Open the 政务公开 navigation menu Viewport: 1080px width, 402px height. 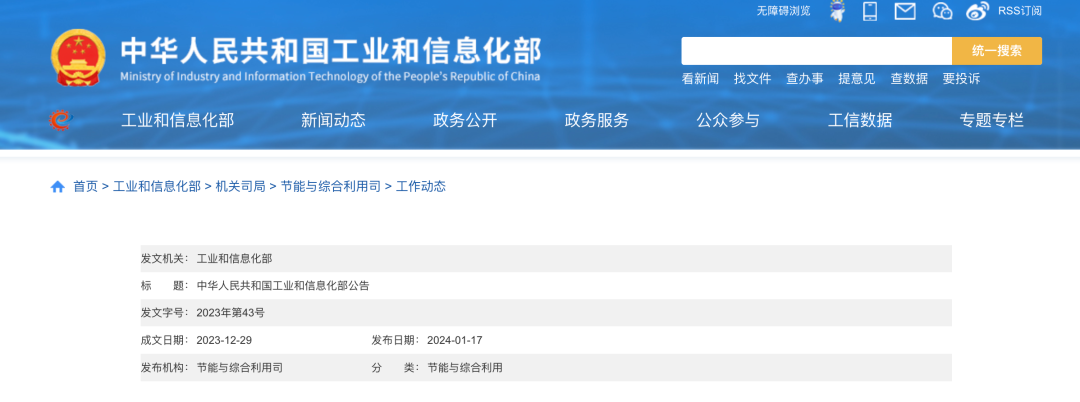pyautogui.click(x=465, y=120)
